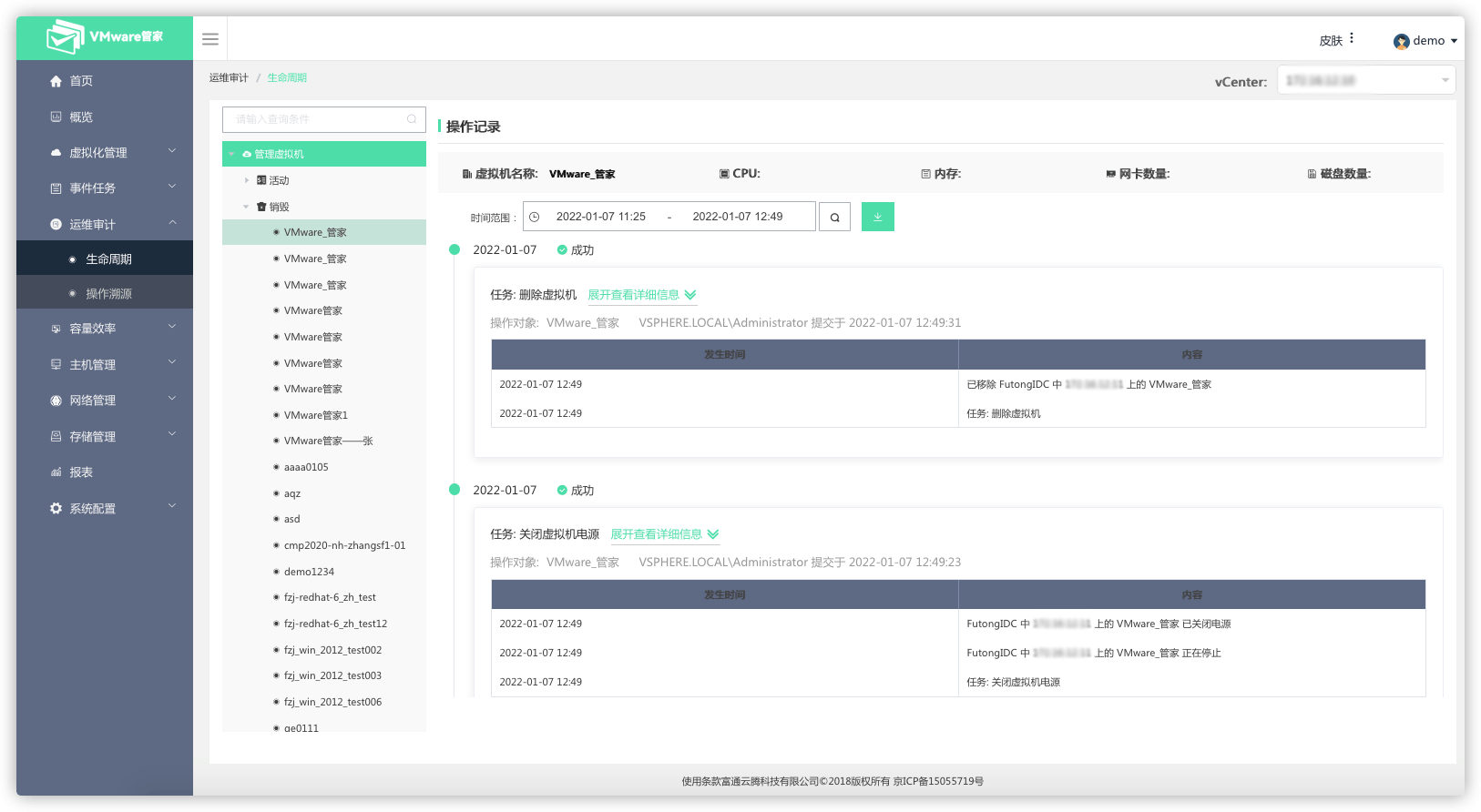Click the 销毁 trash icon in tree
The height and width of the screenshot is (812, 1481).
pyautogui.click(x=261, y=207)
